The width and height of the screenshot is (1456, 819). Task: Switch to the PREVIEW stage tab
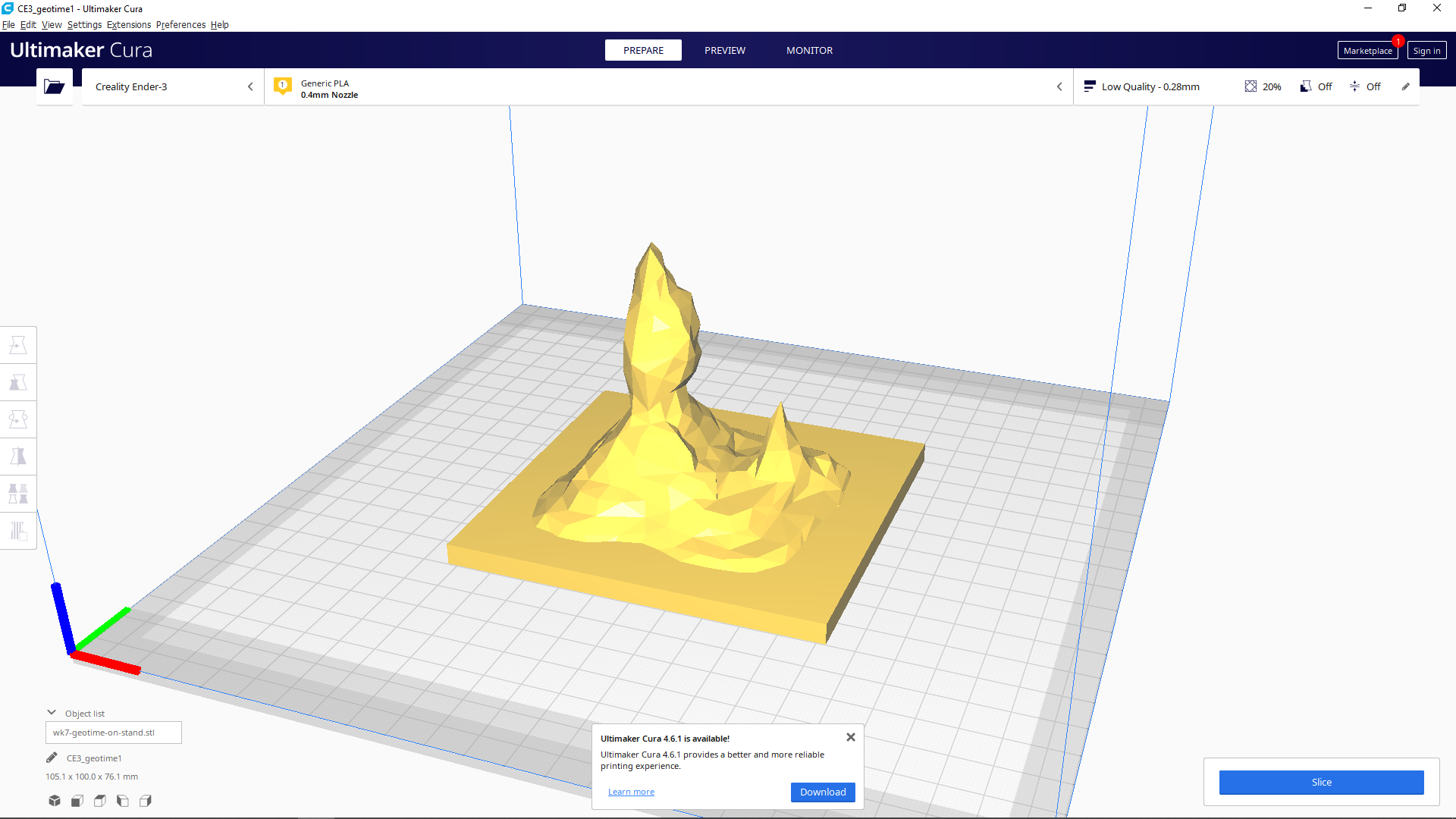pyautogui.click(x=724, y=50)
